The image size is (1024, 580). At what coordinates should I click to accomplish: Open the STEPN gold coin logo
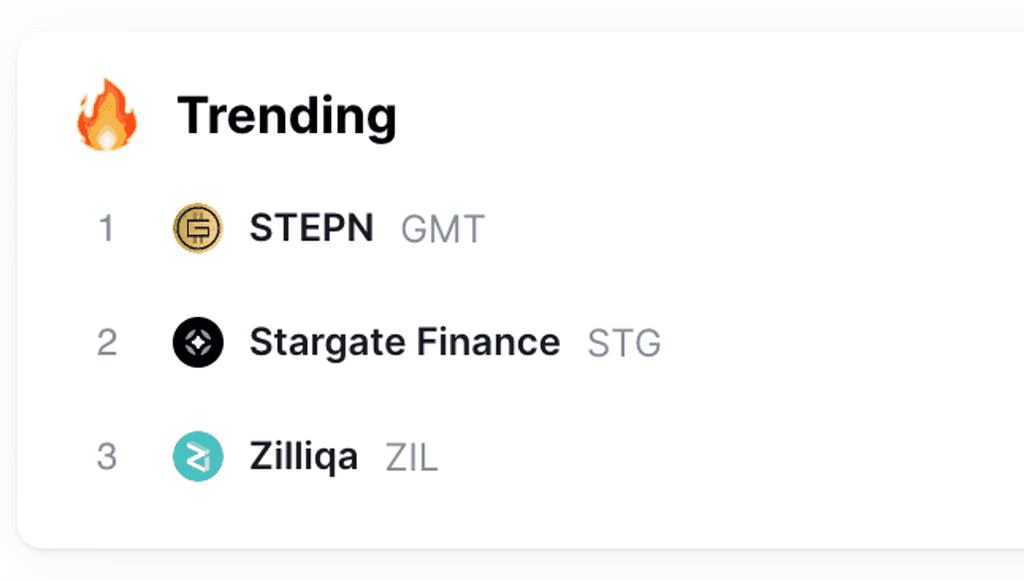[x=198, y=228]
